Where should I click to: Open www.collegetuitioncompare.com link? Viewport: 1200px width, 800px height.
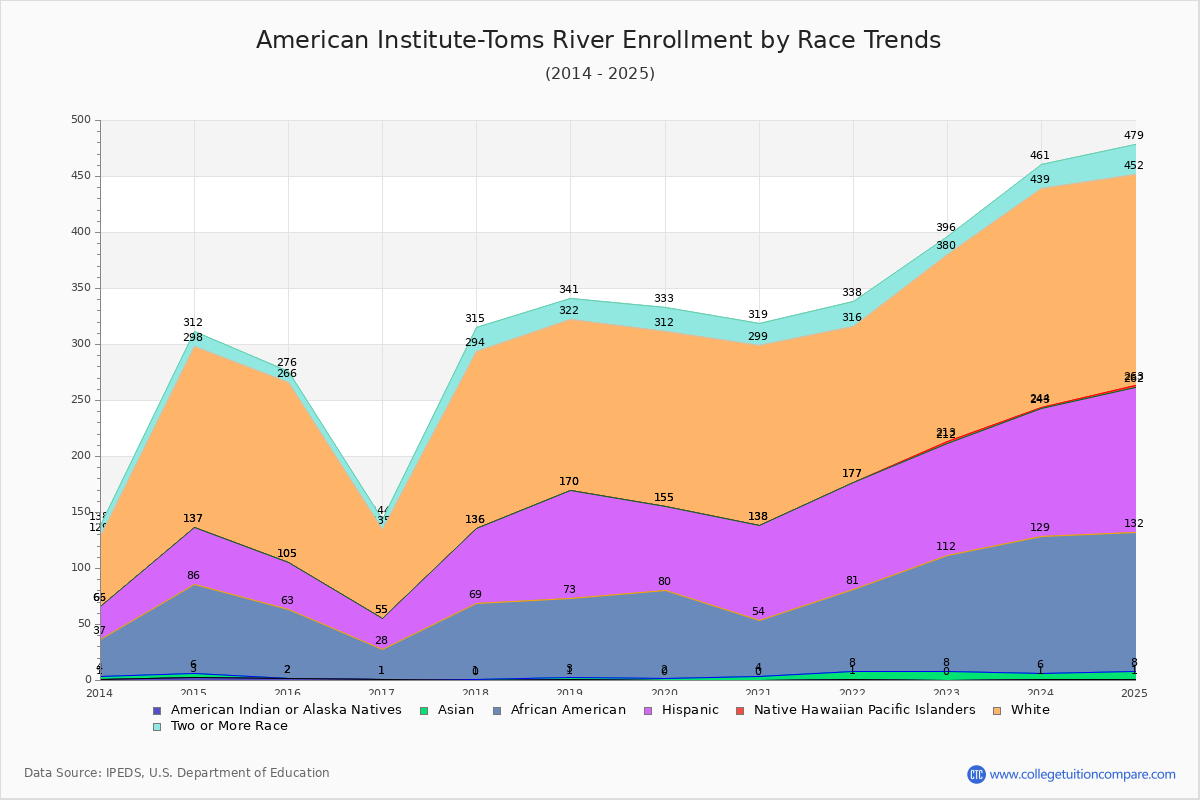tap(1083, 774)
